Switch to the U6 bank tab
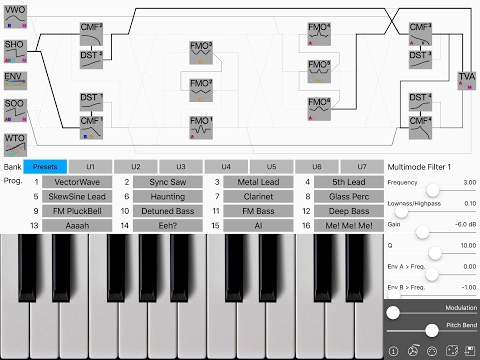 317,167
